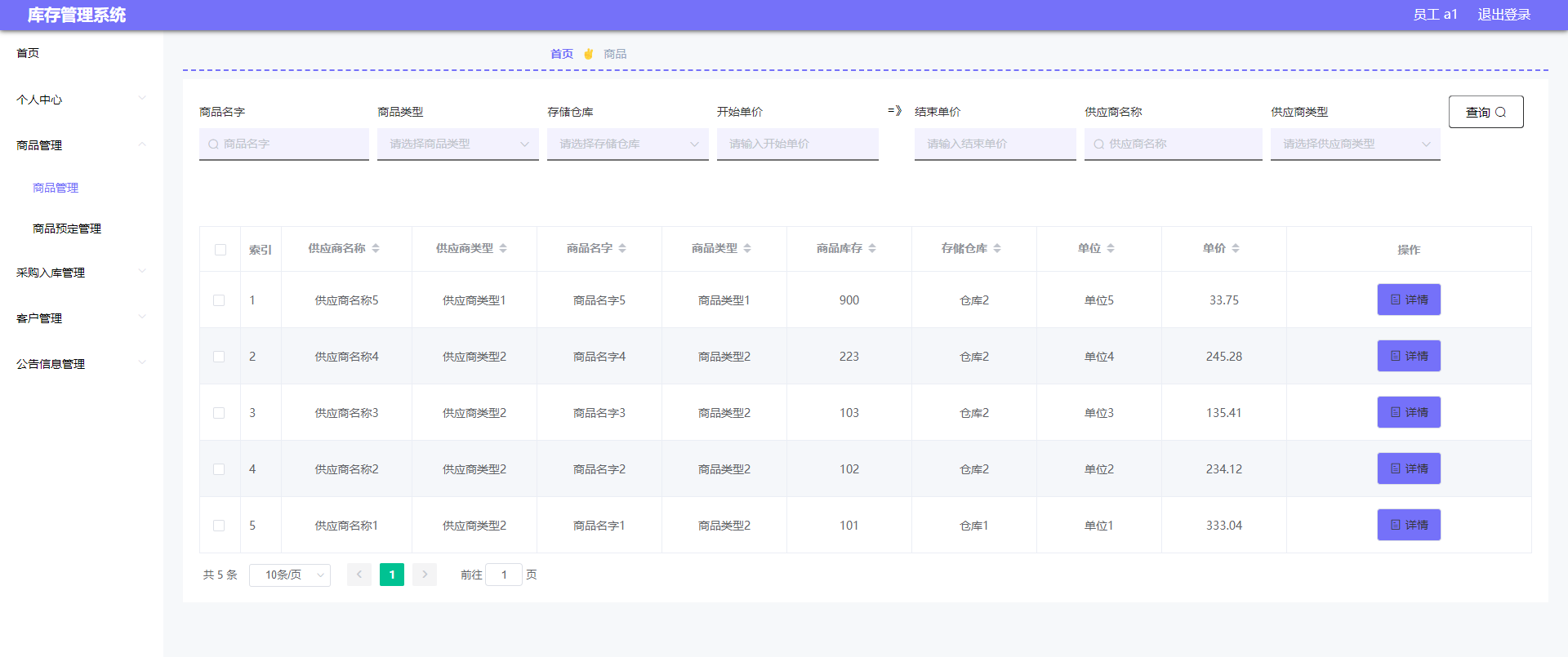Check the row with 供应商名称5
The width and height of the screenshot is (1568, 657).
[x=219, y=300]
